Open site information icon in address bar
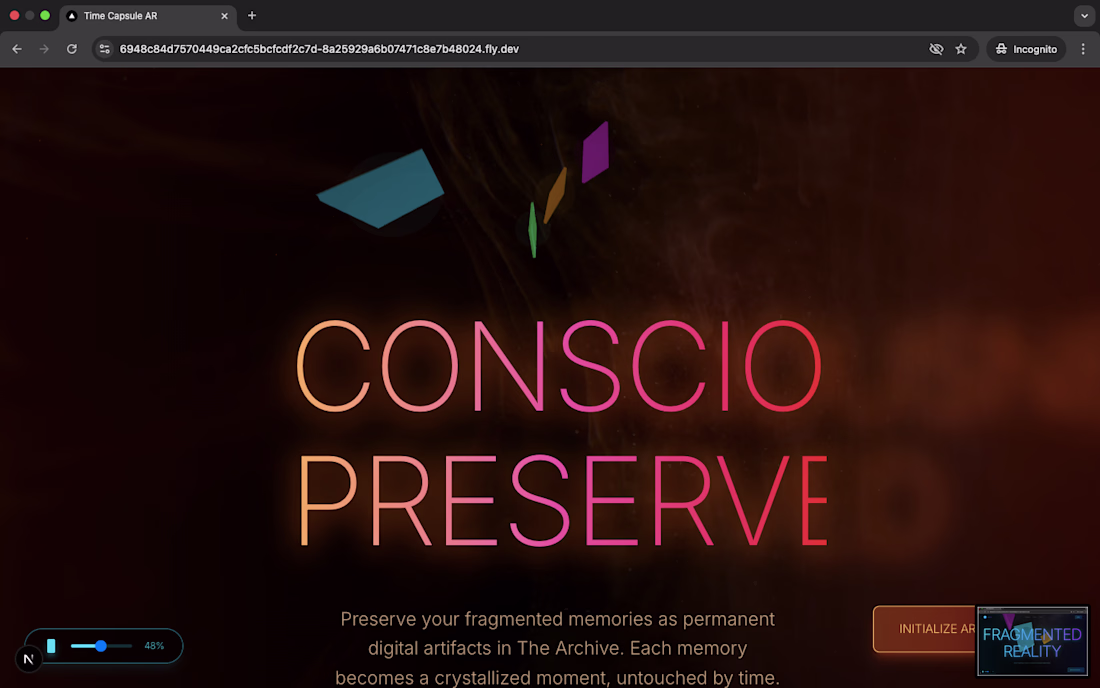 tap(105, 49)
